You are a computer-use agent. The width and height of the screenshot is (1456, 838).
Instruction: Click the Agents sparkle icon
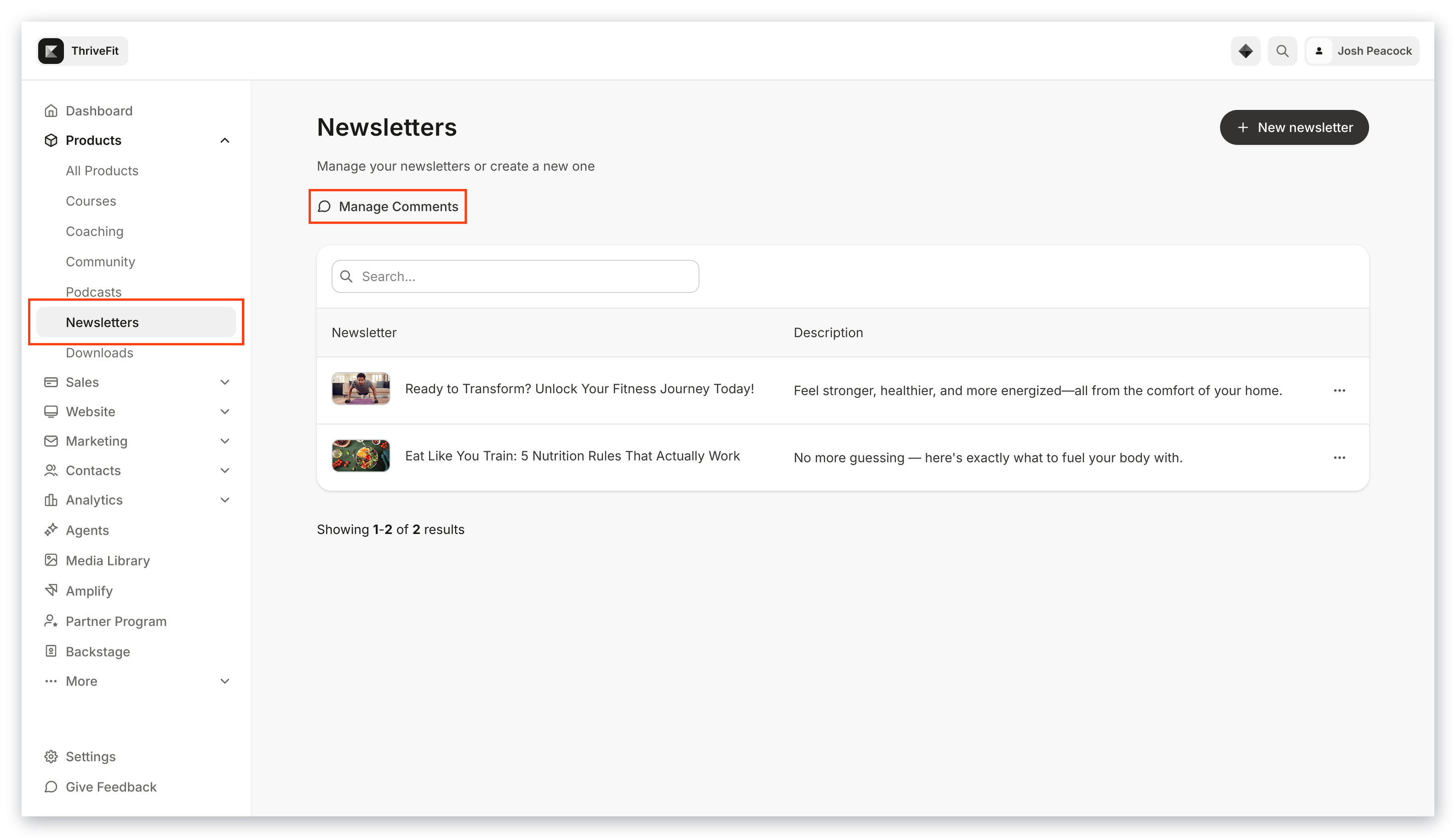click(51, 529)
